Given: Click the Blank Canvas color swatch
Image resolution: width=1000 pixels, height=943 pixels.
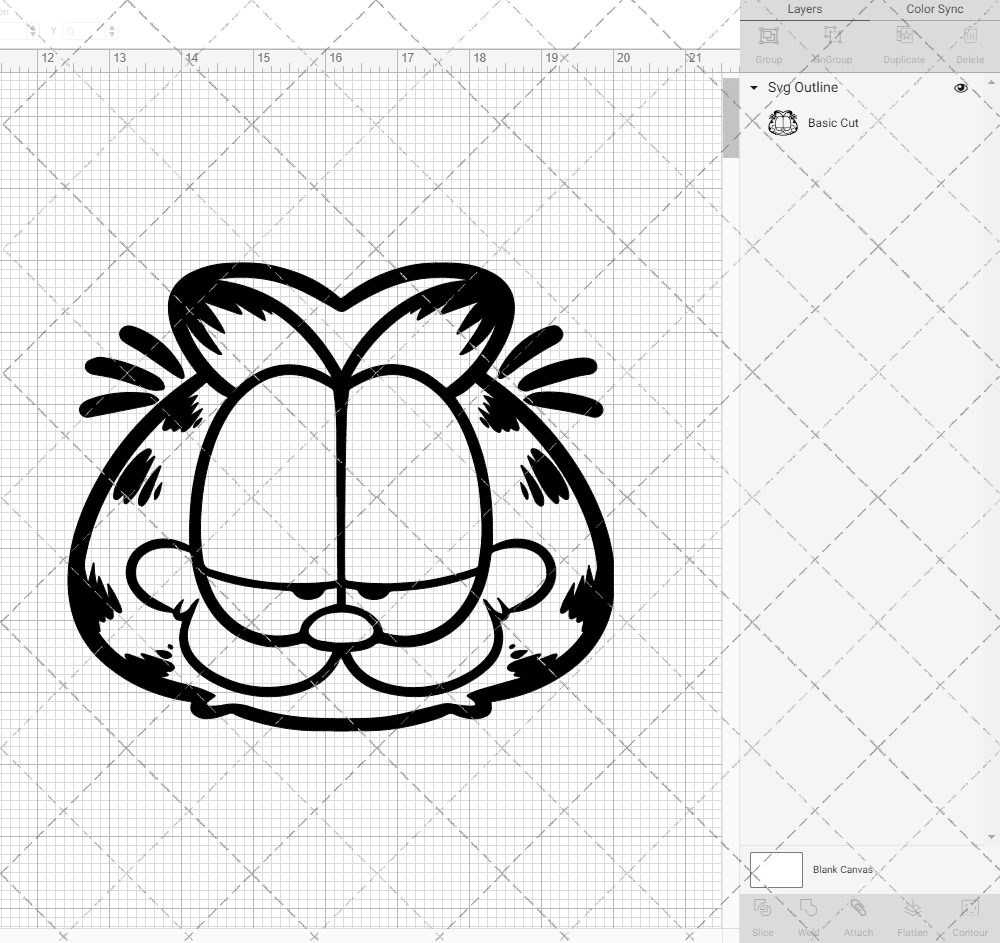Looking at the screenshot, I should click(776, 869).
